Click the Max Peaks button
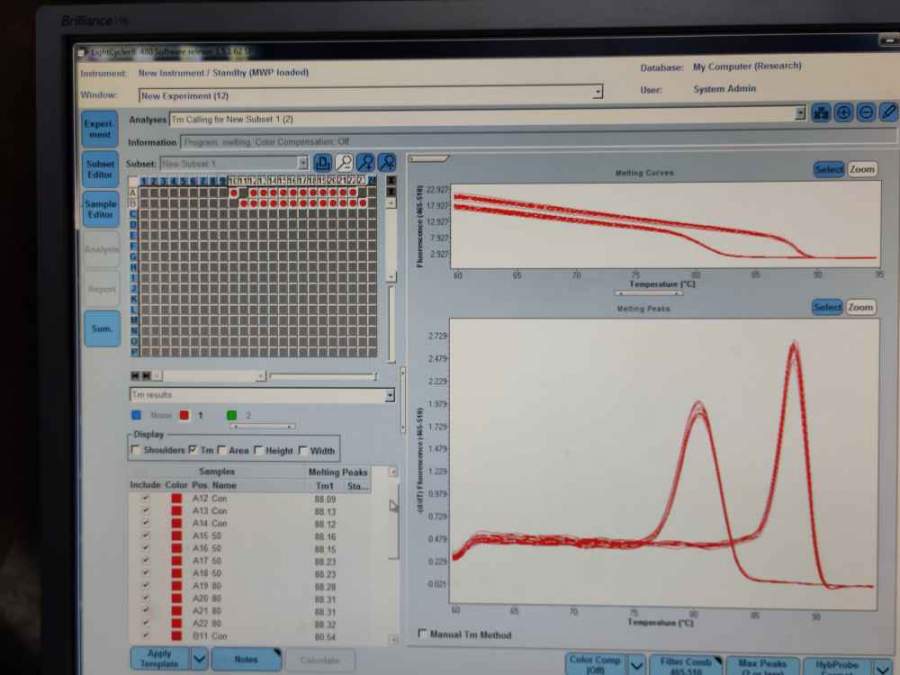The image size is (900, 675). coord(762,667)
